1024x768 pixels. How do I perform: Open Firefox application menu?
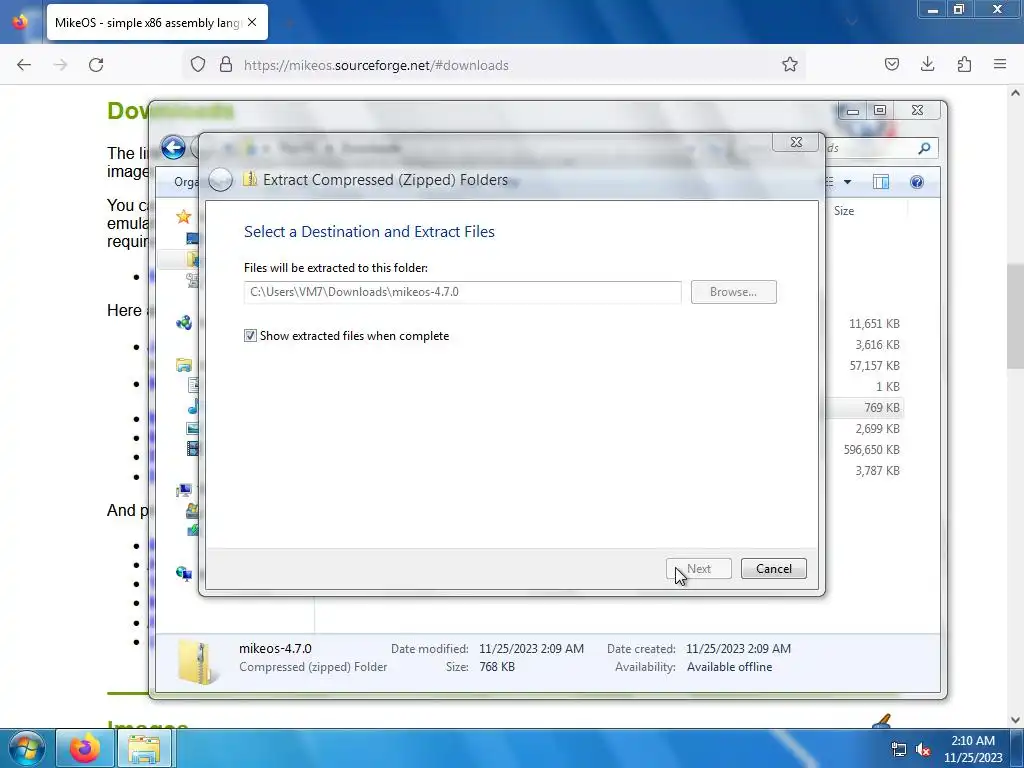(1000, 65)
